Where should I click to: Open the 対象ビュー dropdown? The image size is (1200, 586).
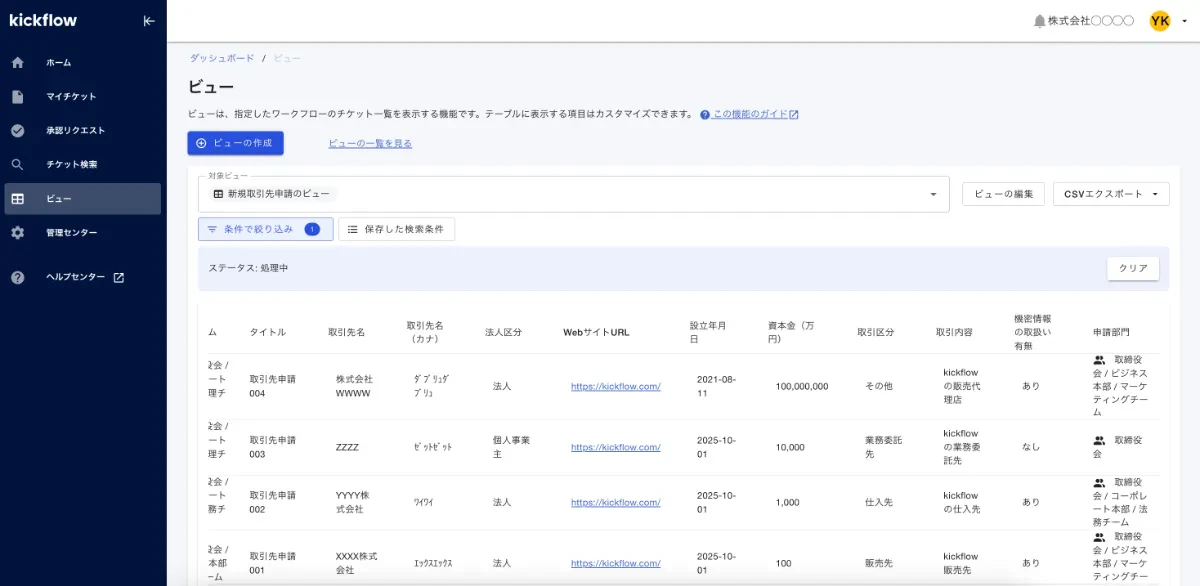(573, 194)
